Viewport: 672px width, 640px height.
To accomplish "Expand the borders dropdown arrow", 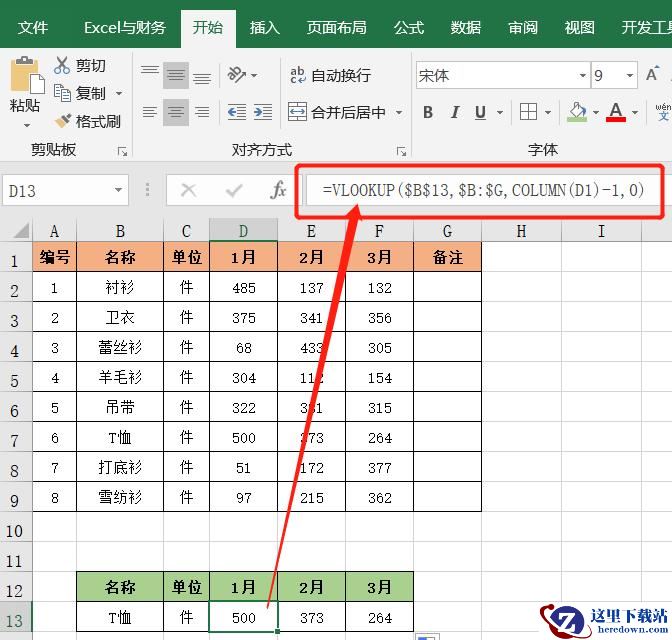I will [x=548, y=112].
